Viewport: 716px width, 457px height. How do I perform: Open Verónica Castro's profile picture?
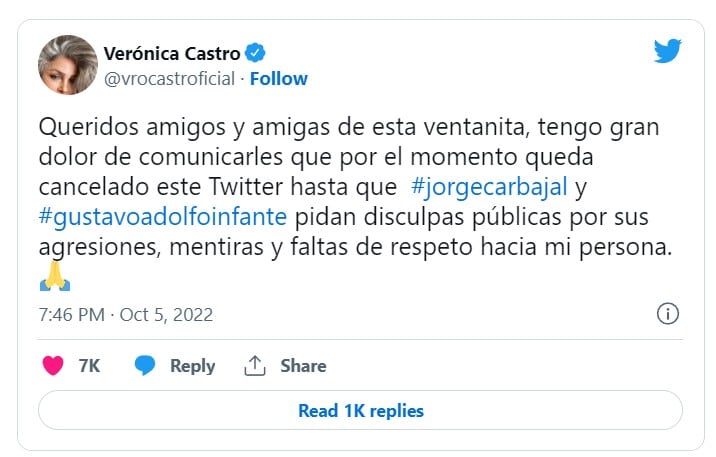(67, 65)
